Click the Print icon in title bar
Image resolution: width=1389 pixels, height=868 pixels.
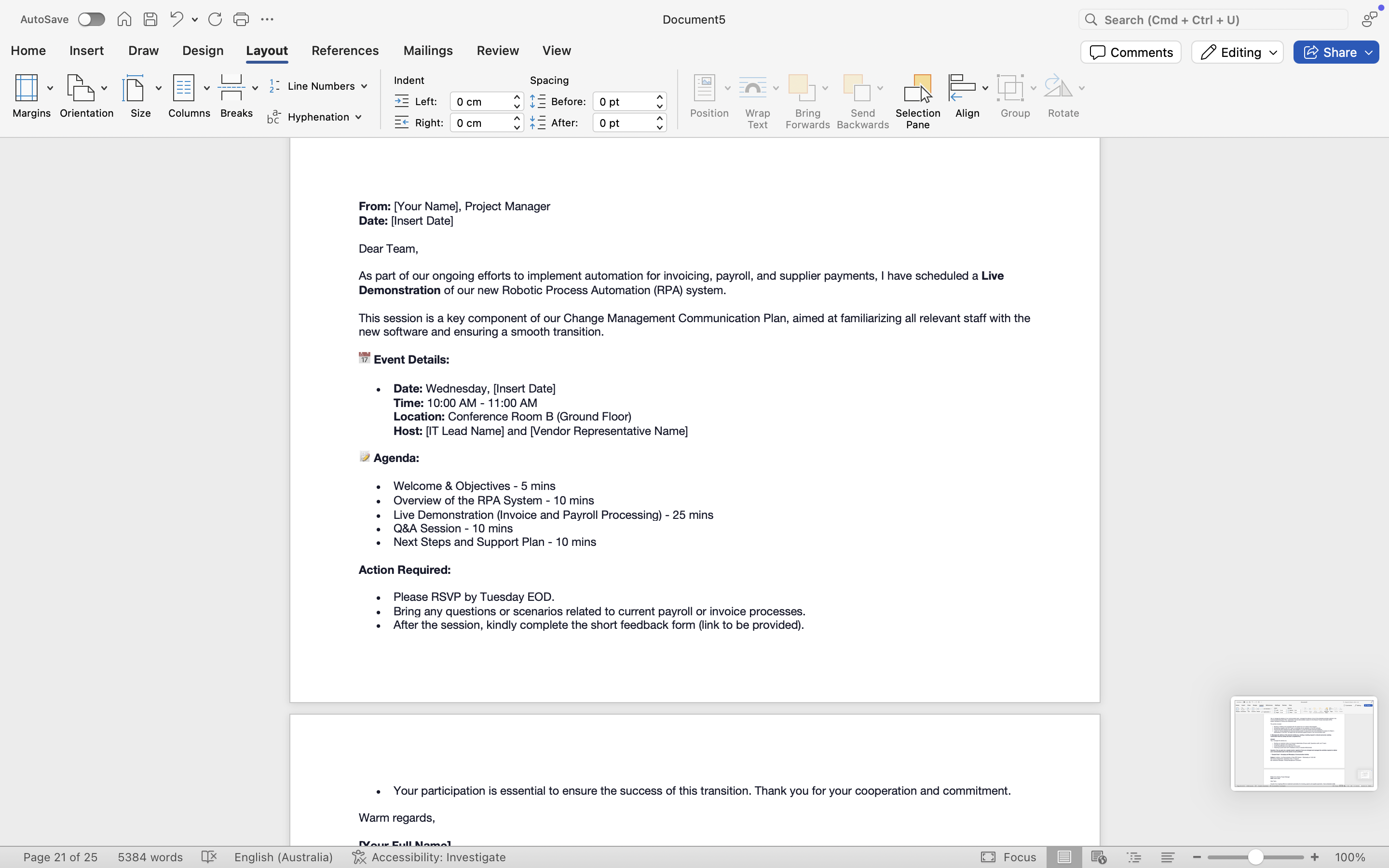coord(241,19)
